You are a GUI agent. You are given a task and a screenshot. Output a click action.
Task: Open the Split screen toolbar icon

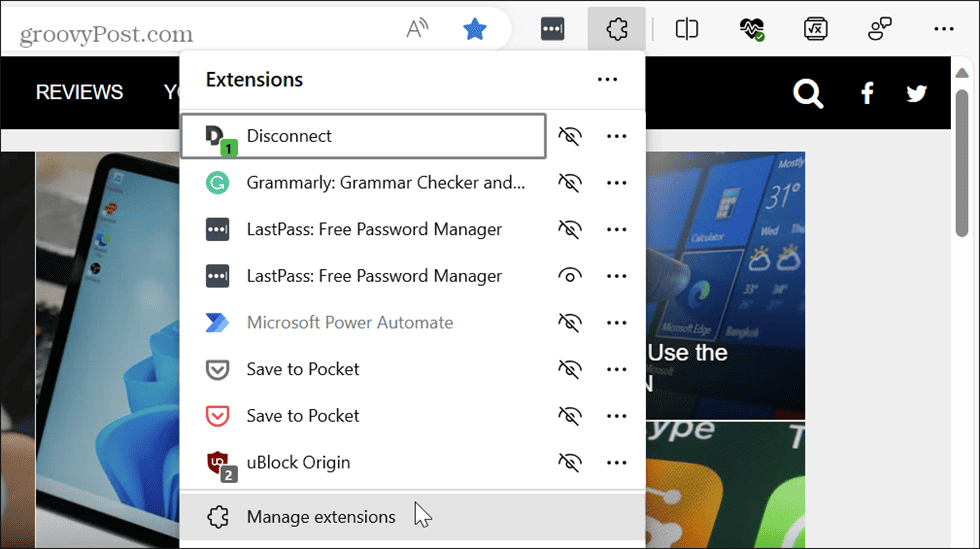coord(687,29)
